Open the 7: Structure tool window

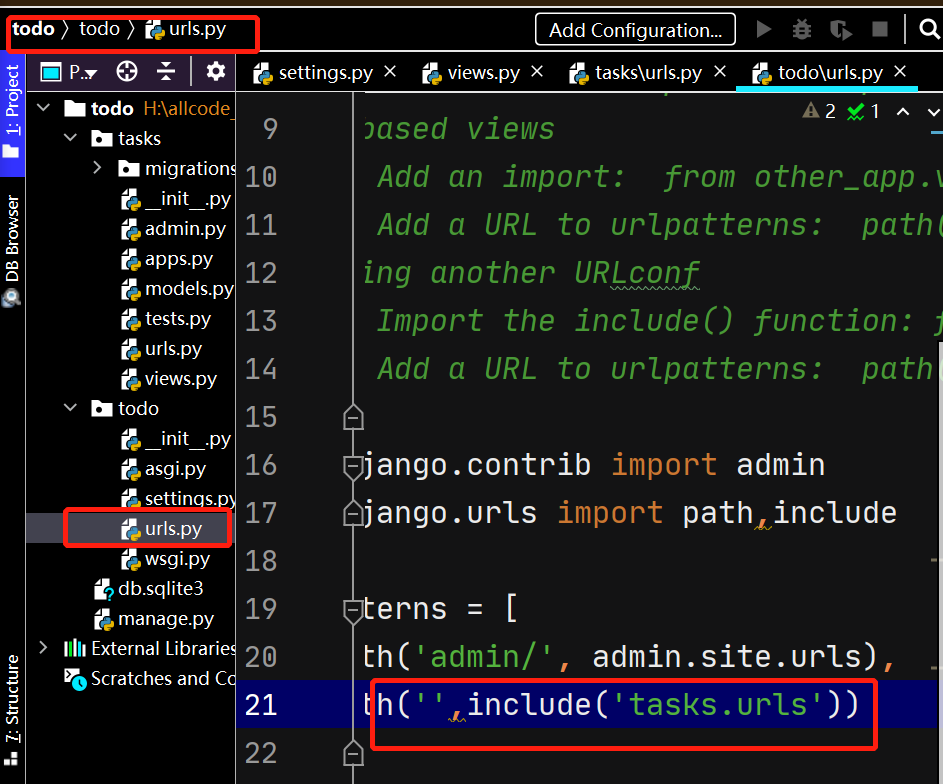click(x=12, y=709)
